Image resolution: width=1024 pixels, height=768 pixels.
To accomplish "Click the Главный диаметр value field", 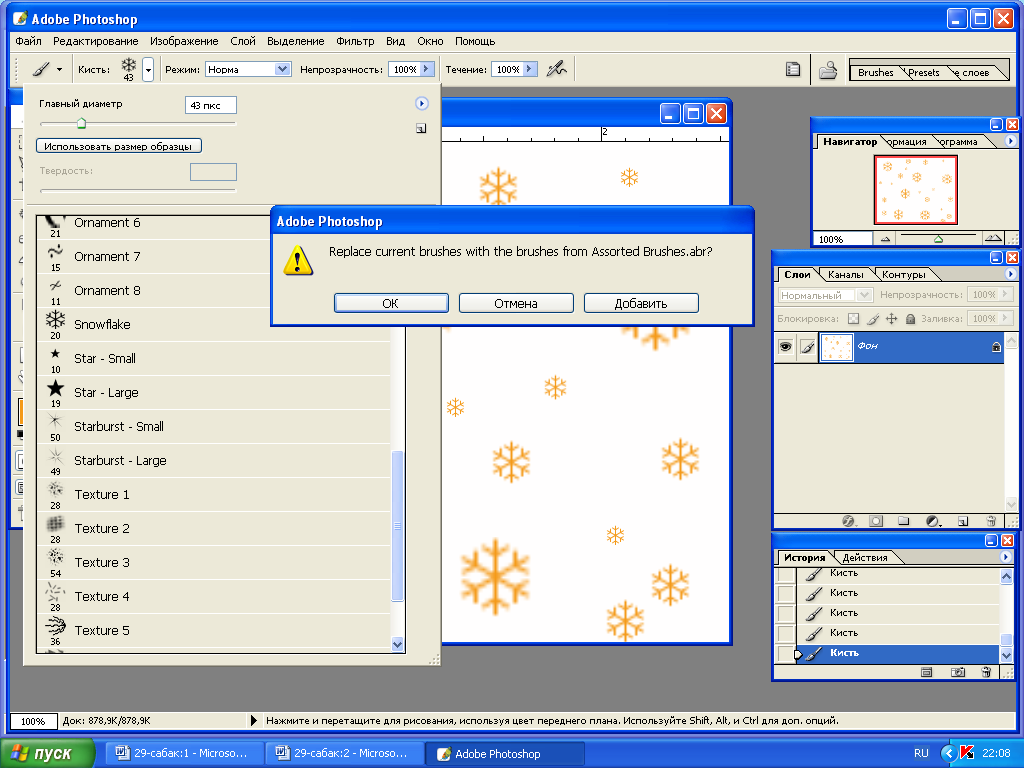I will tap(211, 105).
